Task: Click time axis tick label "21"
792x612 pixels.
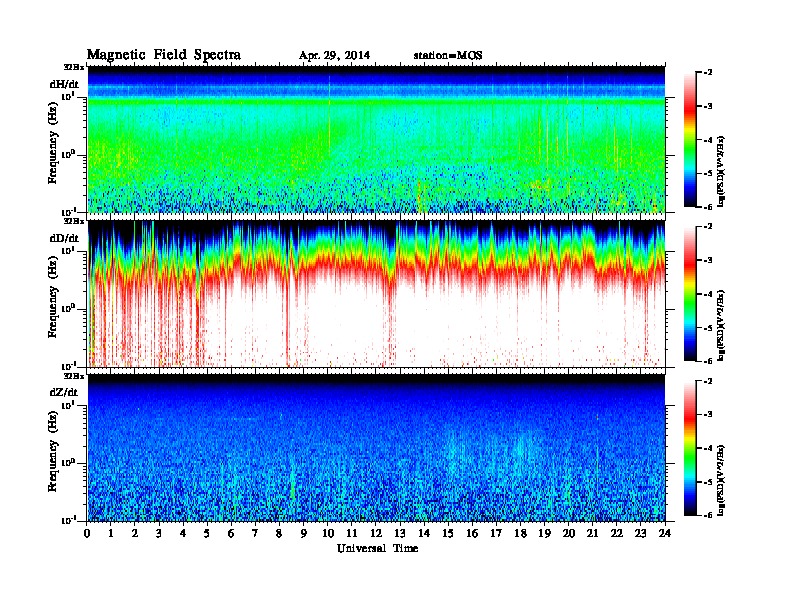Action: [592, 533]
